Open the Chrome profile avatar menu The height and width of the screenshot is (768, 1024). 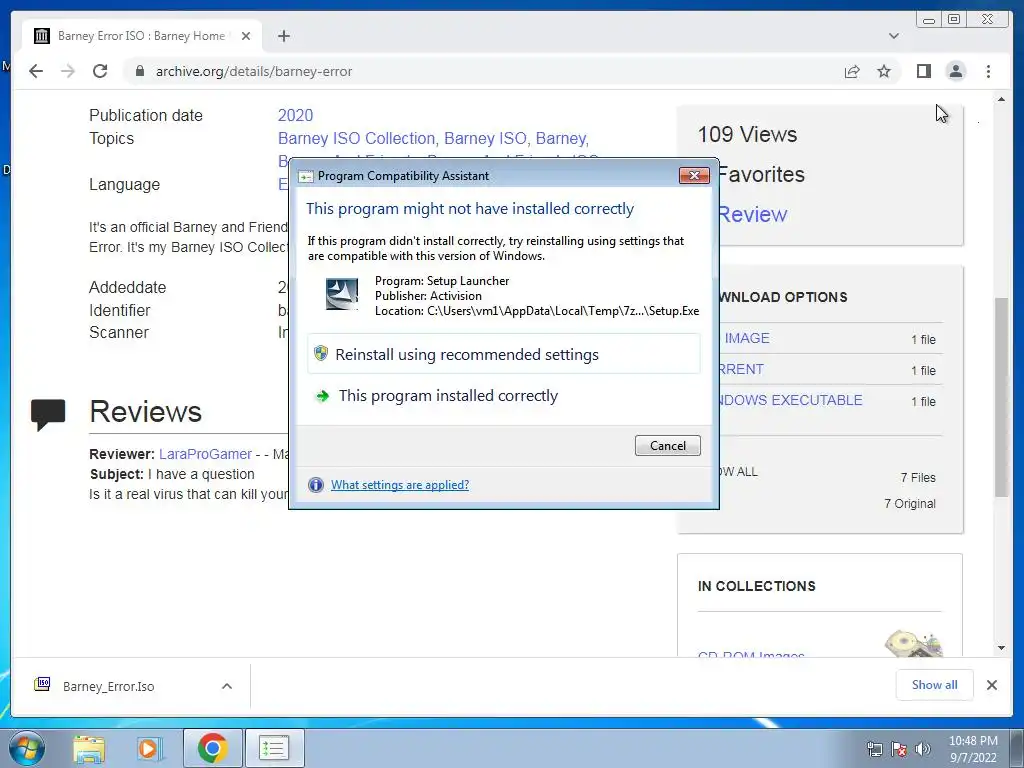coord(955,71)
